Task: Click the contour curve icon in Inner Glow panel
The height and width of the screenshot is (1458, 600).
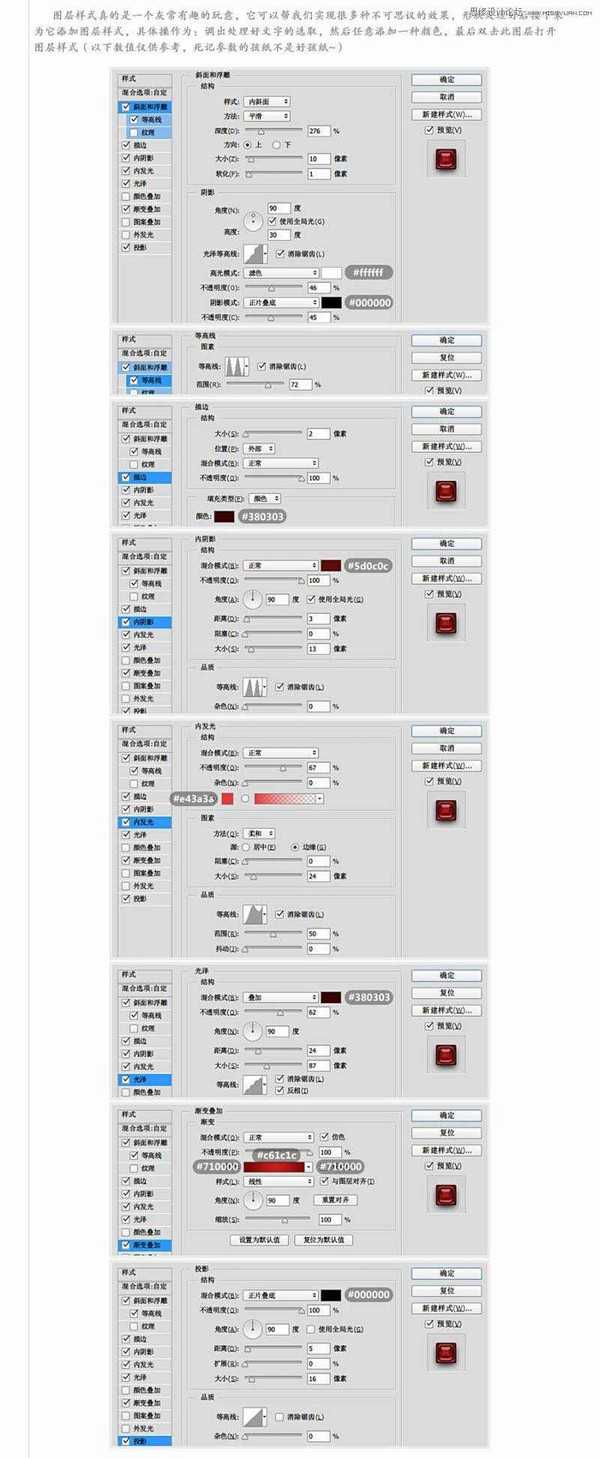Action: pyautogui.click(x=257, y=914)
